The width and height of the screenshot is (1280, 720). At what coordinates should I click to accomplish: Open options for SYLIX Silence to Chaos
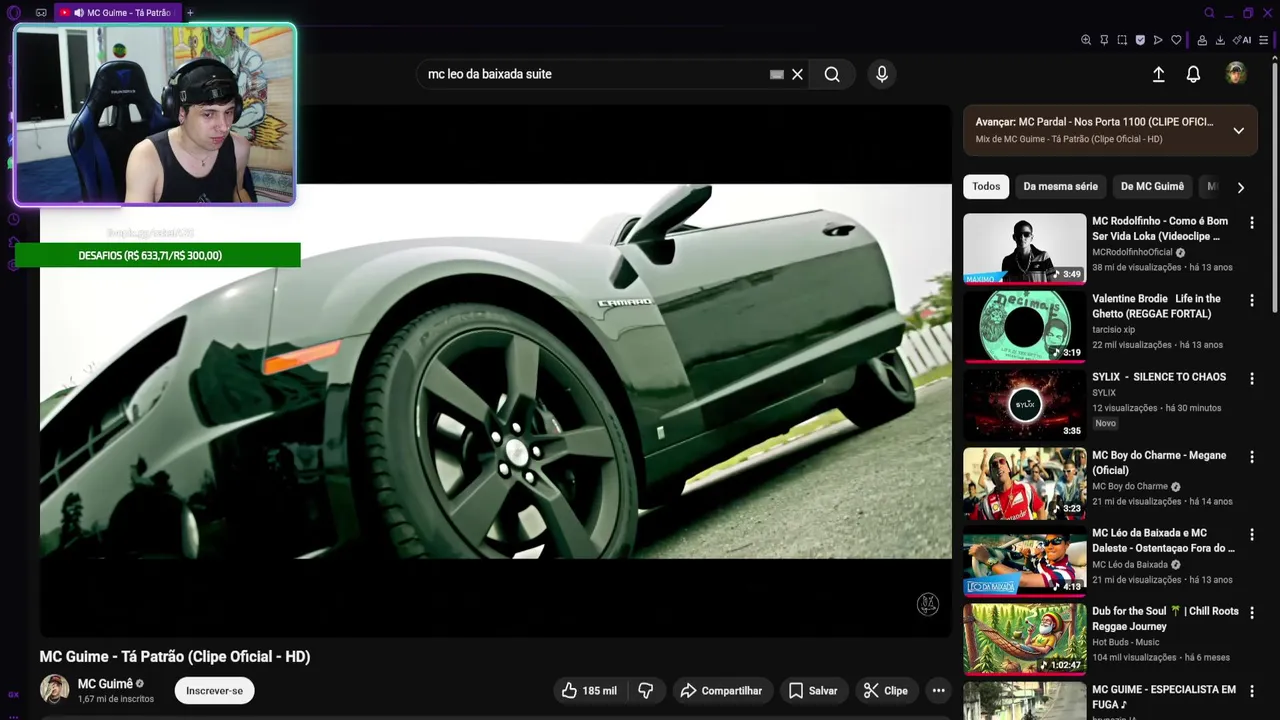pyautogui.click(x=1251, y=378)
